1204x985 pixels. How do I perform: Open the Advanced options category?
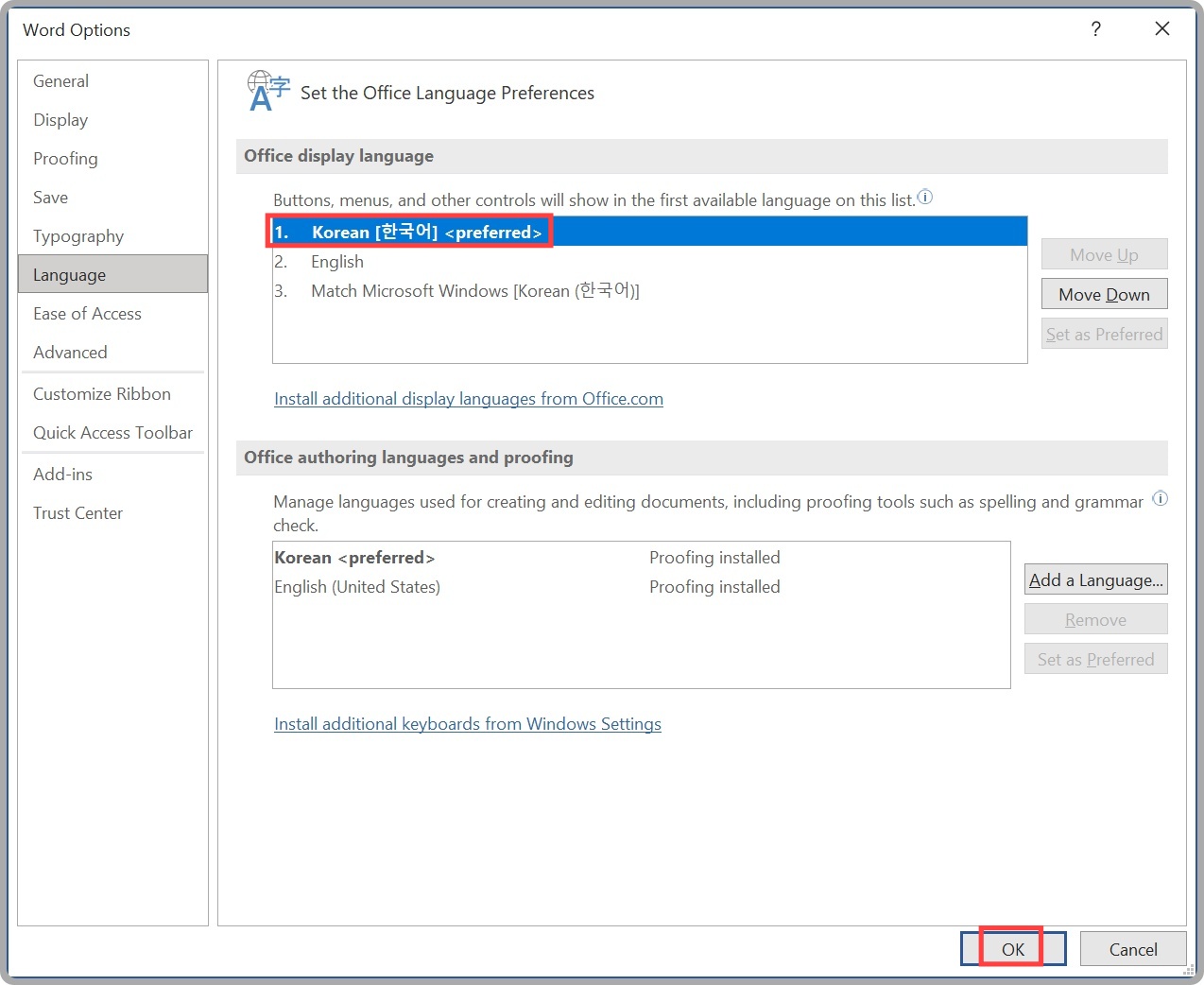(112, 353)
